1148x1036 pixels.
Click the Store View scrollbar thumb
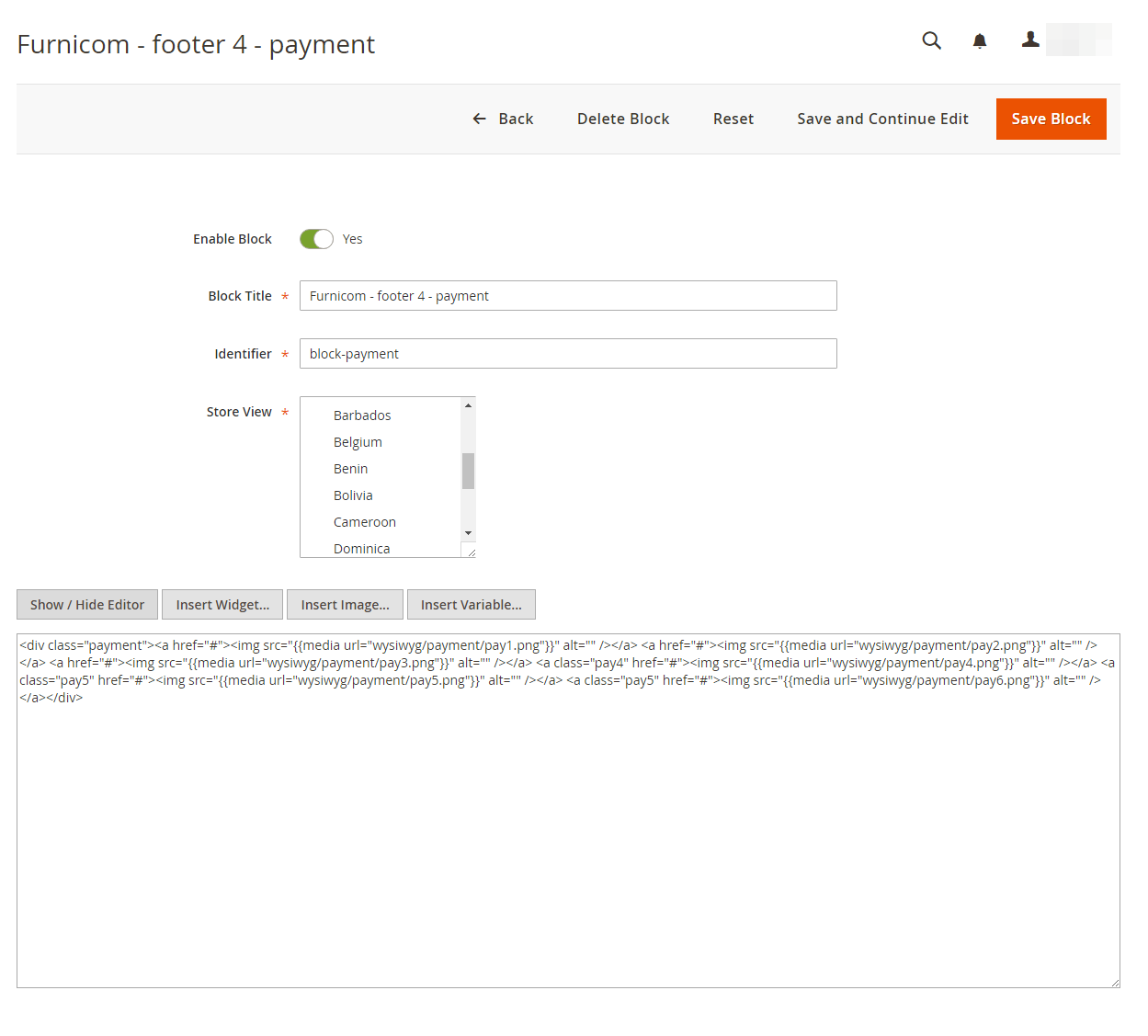click(469, 471)
